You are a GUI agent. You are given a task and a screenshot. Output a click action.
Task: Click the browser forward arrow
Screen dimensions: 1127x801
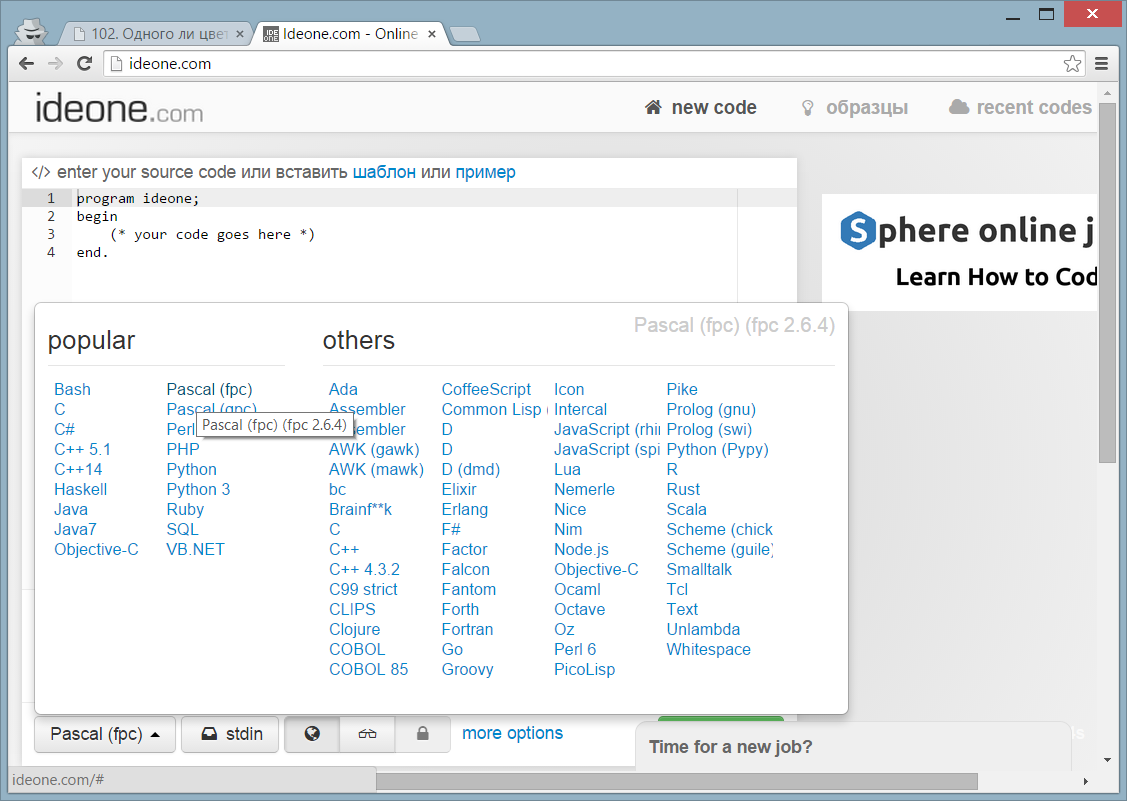coord(55,63)
